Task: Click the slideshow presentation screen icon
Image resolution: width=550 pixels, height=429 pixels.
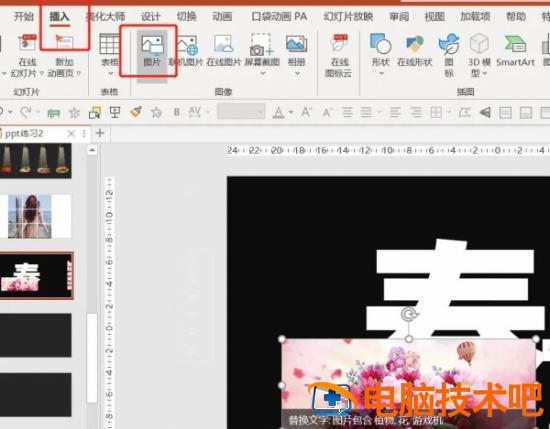Action: [115, 112]
